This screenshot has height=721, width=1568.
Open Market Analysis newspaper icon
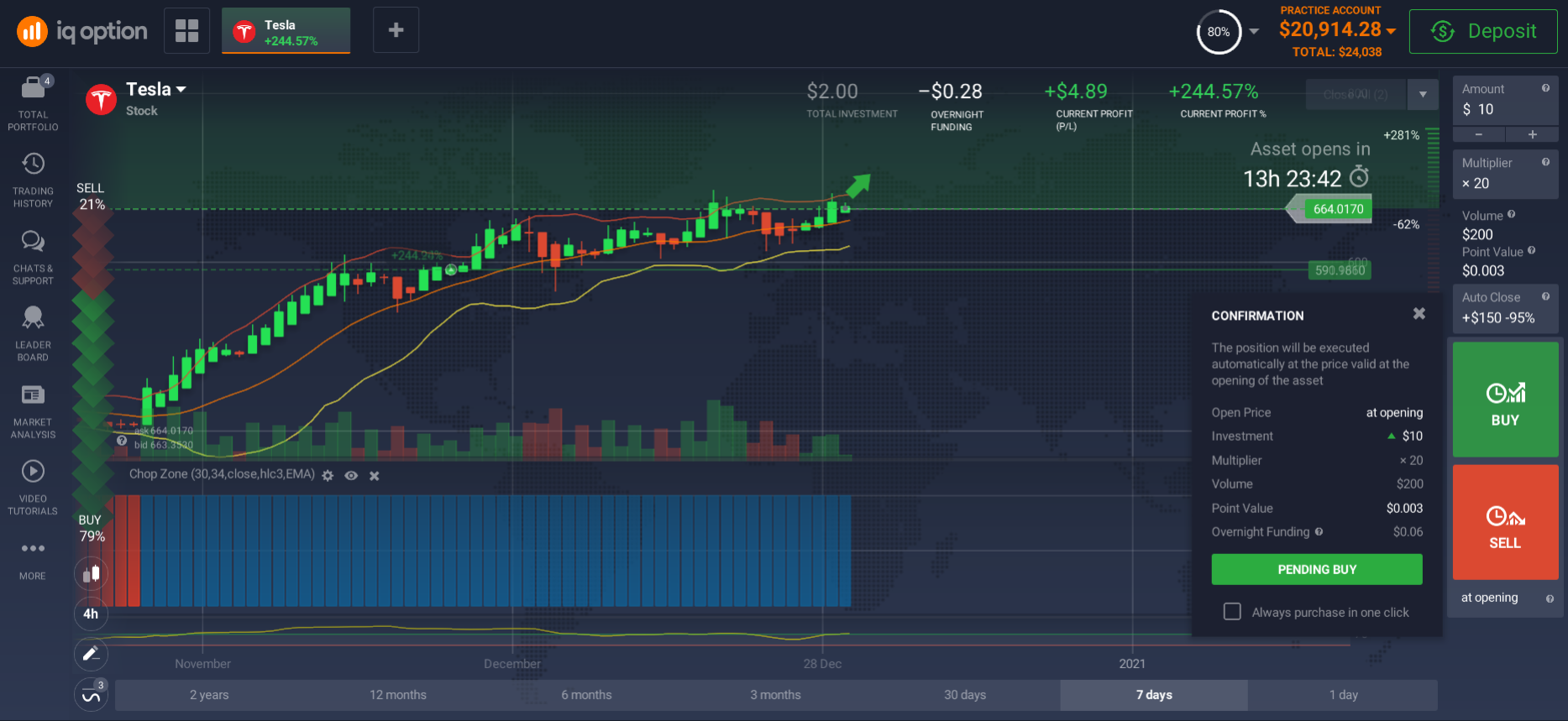[33, 394]
